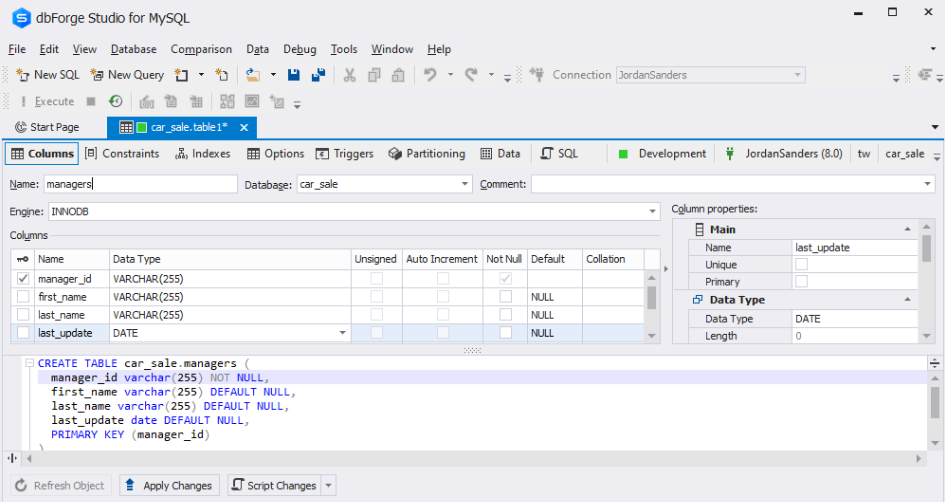Click the Redo arrow icon
The image size is (945, 502).
click(x=471, y=75)
